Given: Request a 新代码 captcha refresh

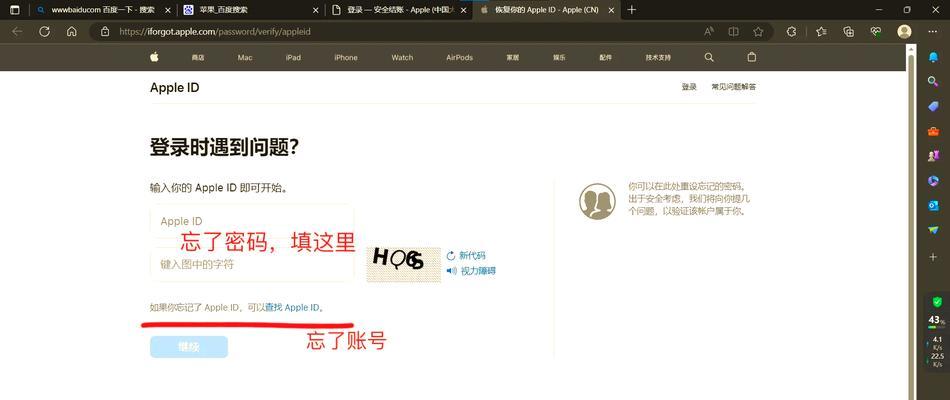Looking at the screenshot, I should [x=472, y=256].
